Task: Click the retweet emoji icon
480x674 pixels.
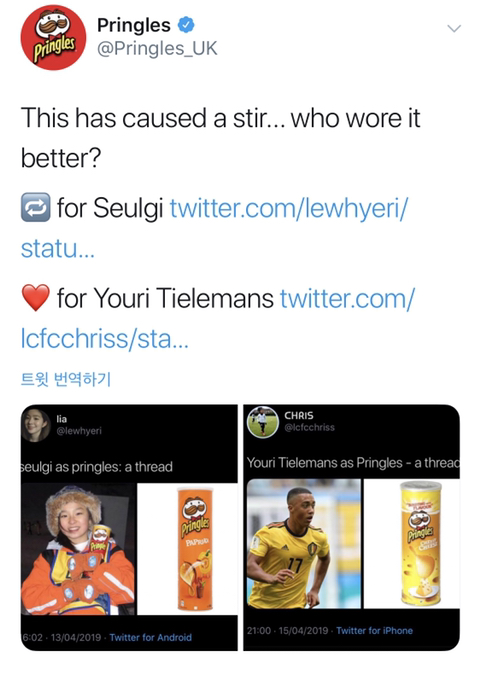Action: pyautogui.click(x=36, y=207)
